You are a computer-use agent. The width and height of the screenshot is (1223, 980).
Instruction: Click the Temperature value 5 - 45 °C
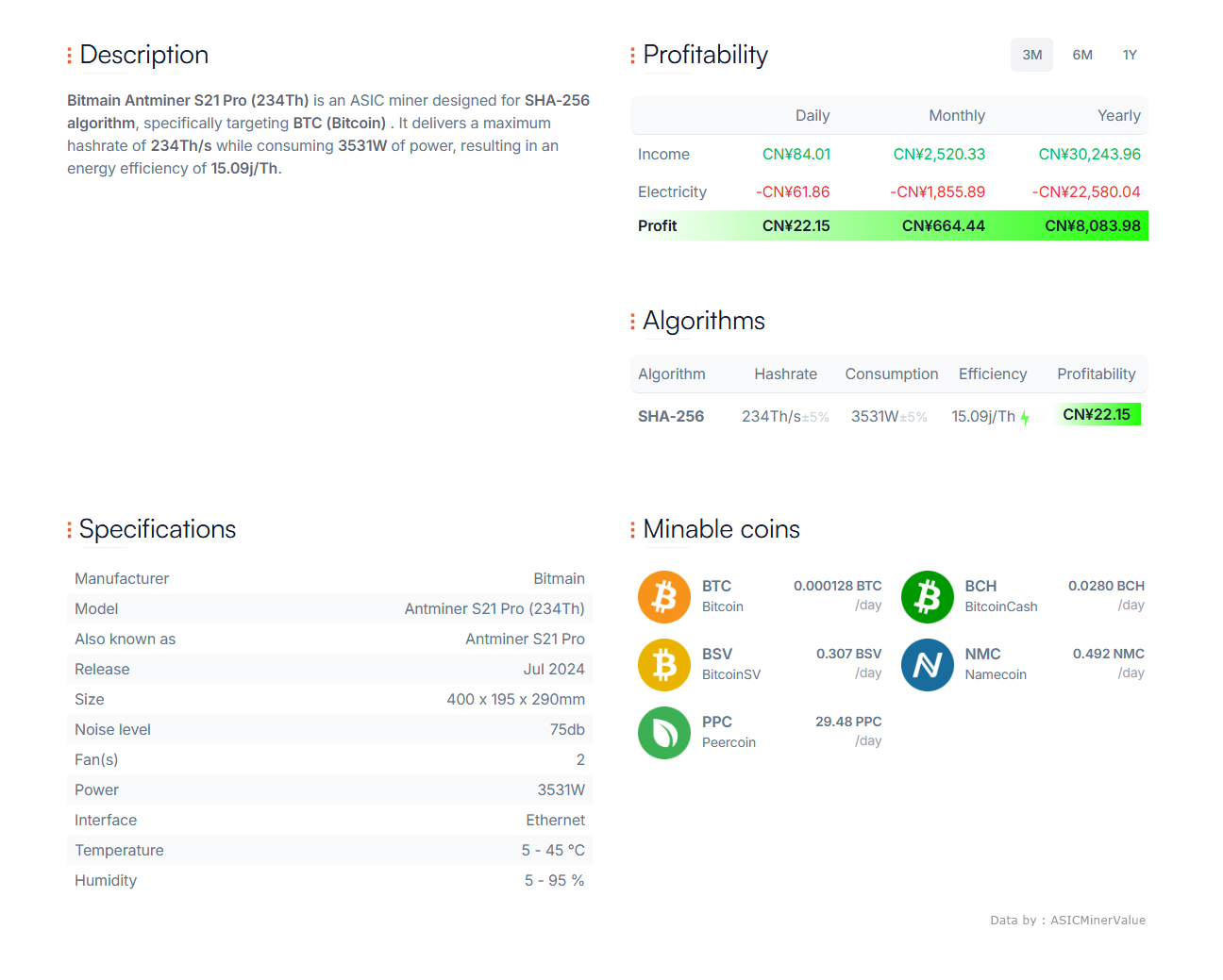(x=553, y=850)
